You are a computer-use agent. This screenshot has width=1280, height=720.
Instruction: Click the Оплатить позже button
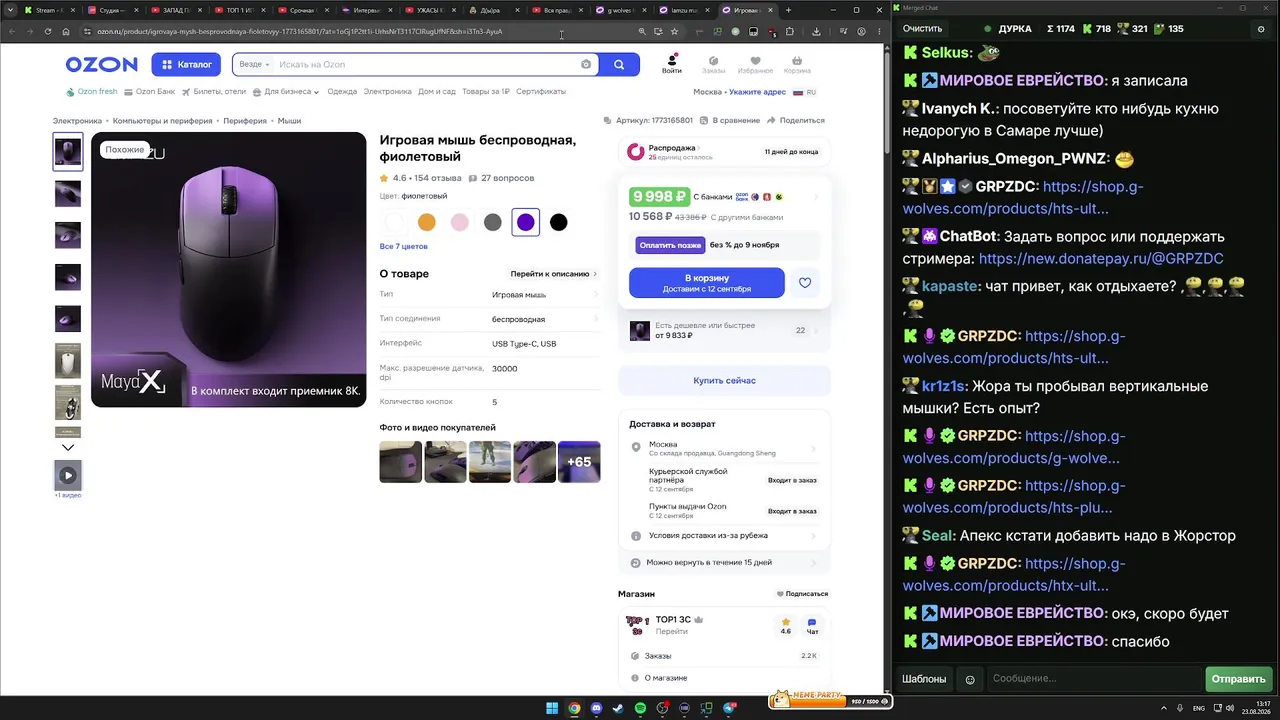pyautogui.click(x=670, y=245)
